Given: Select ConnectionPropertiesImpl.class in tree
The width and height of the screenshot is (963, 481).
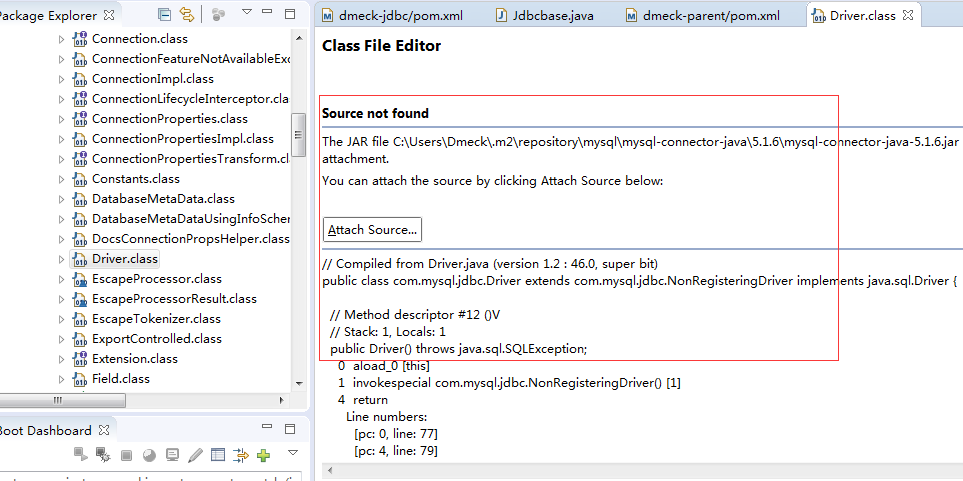Looking at the screenshot, I should coord(183,139).
